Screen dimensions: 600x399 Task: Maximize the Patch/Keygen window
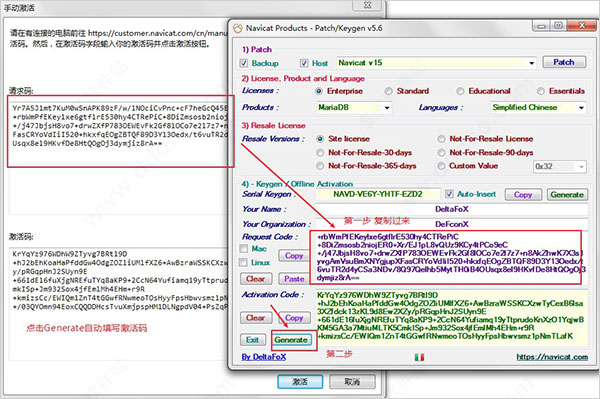559,26
